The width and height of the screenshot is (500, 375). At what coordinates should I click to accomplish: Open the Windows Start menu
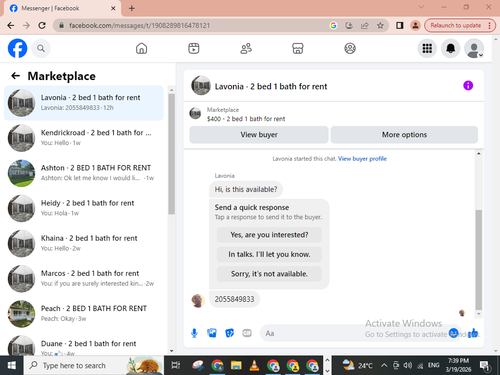coord(11,366)
